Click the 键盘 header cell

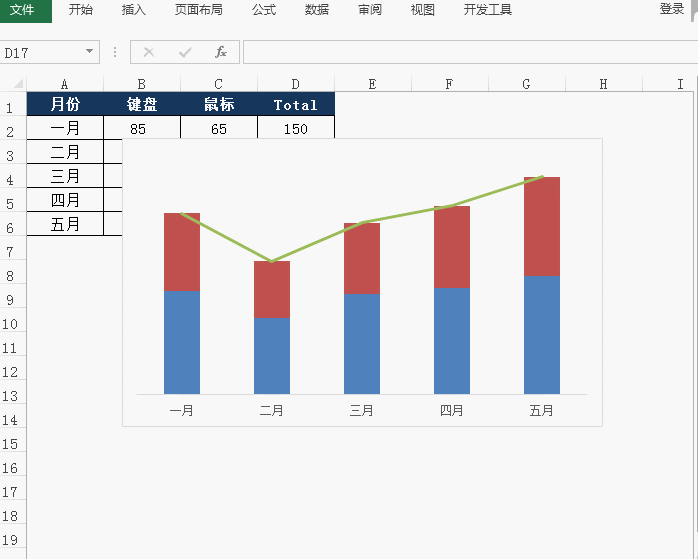[142, 104]
